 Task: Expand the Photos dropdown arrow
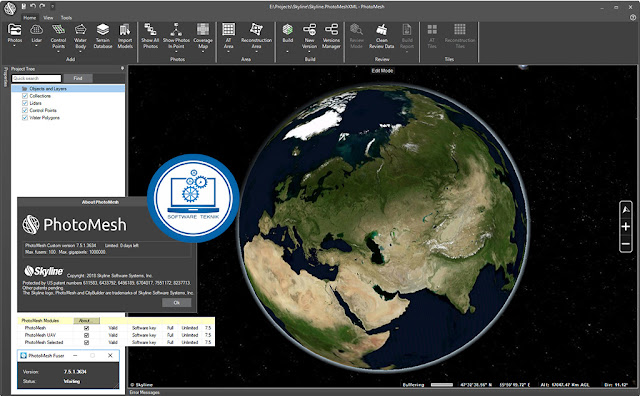(x=15, y=46)
